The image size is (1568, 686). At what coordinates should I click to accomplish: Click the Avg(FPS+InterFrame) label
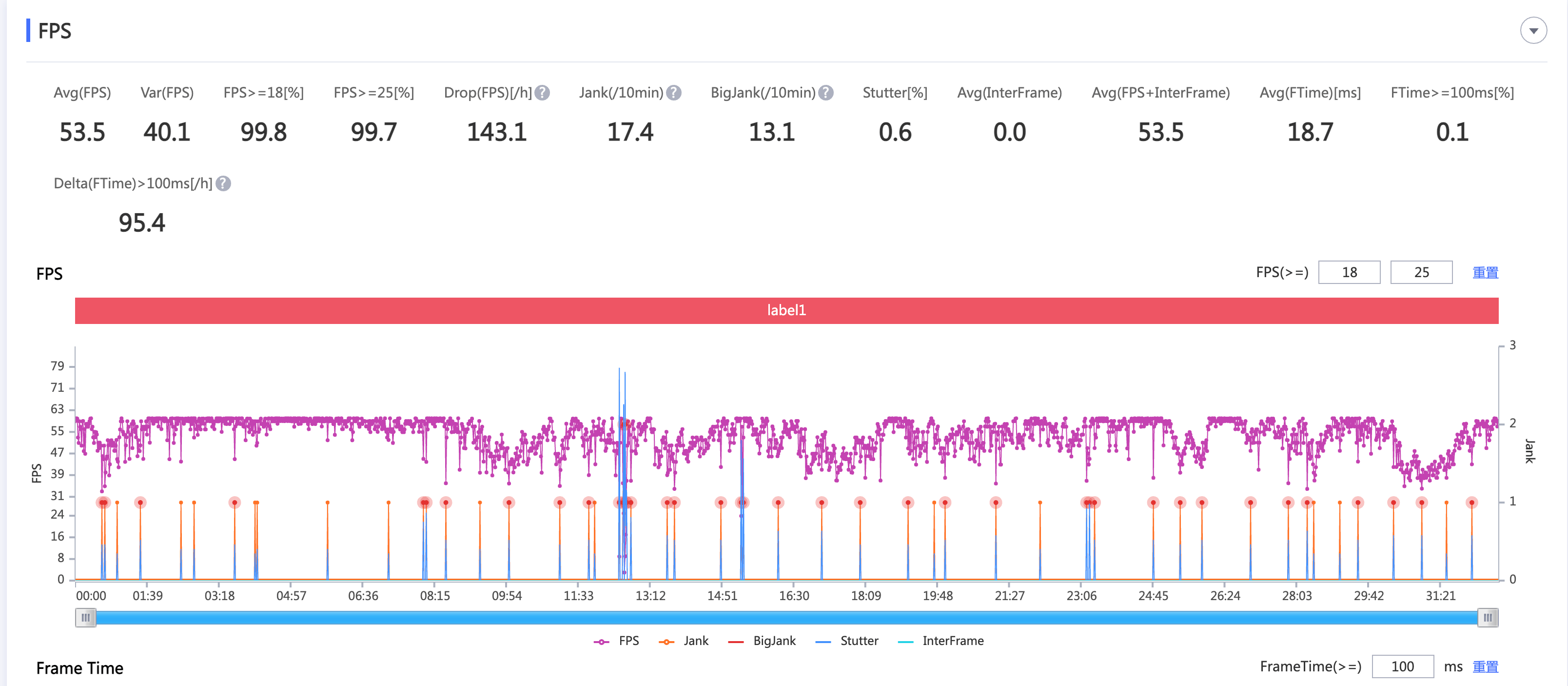coord(1160,93)
